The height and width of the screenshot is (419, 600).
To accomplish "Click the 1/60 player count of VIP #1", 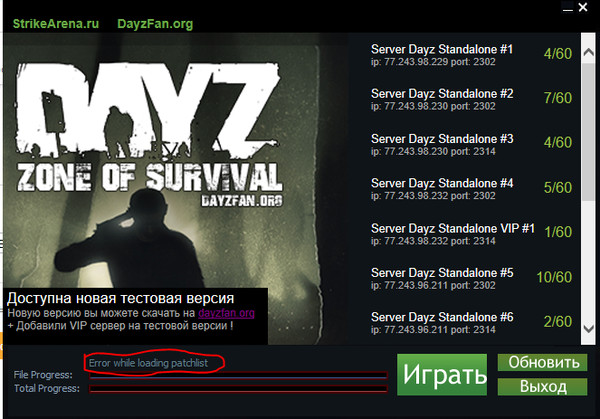I will click(558, 232).
